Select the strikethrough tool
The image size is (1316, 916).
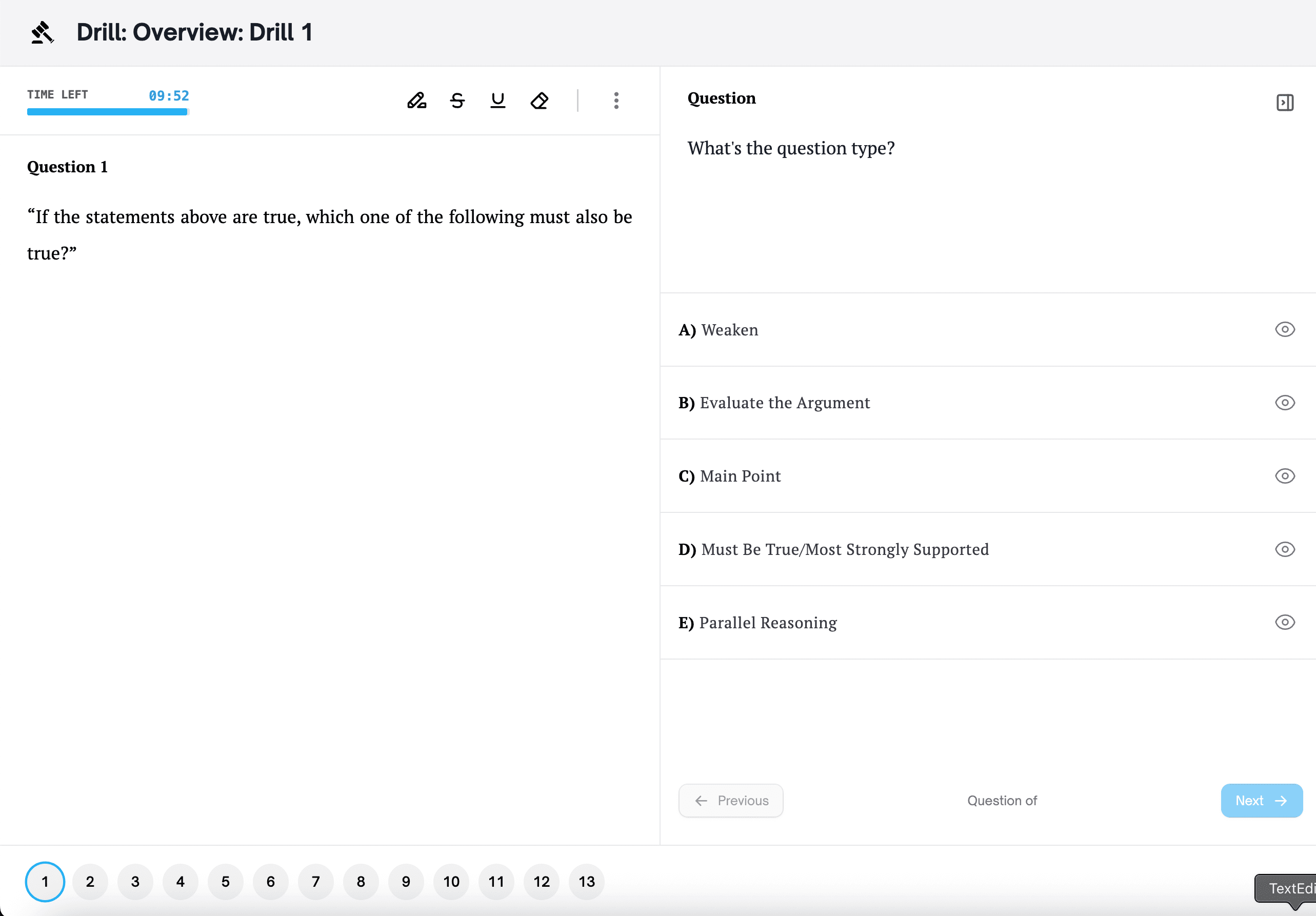[x=457, y=101]
